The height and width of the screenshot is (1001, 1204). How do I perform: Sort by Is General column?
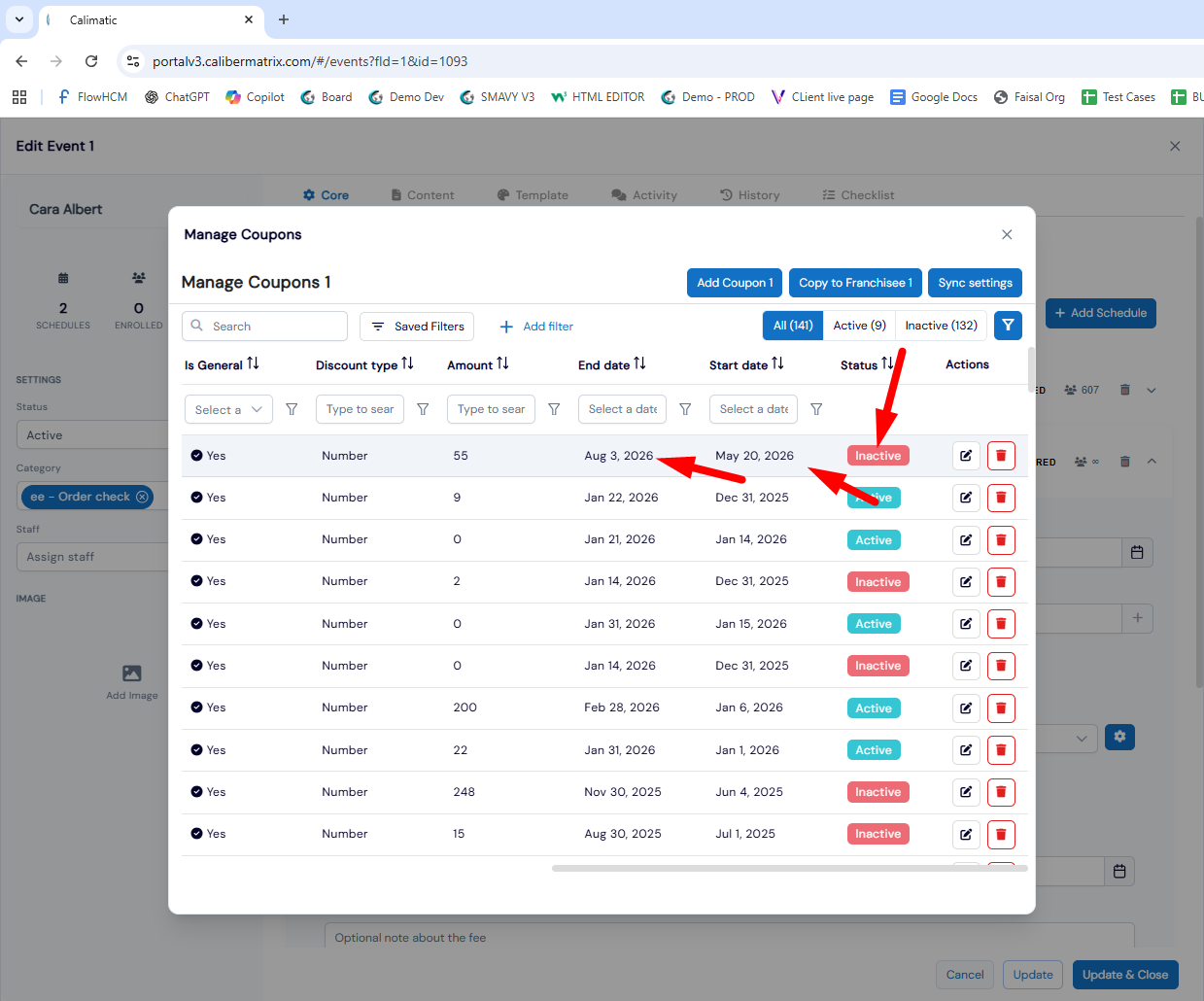click(253, 363)
